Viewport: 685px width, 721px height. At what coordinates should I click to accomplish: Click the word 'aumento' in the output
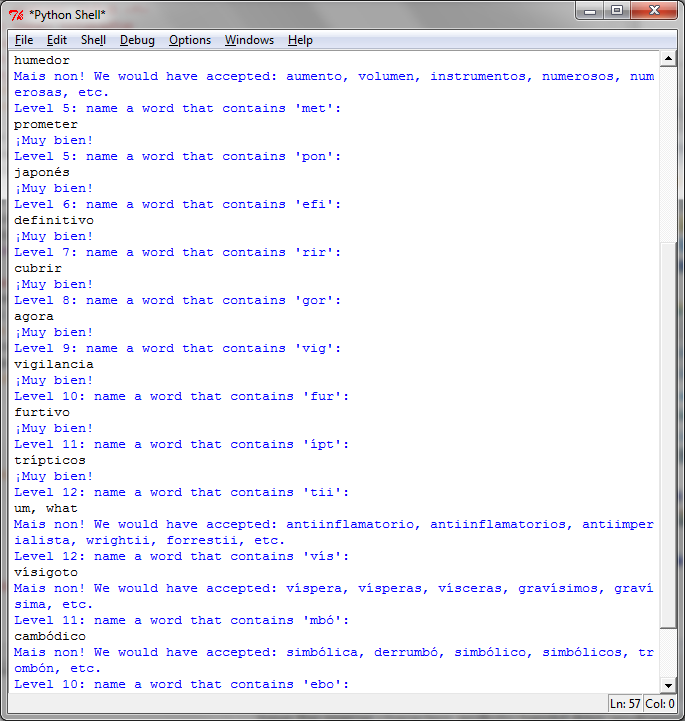point(314,76)
